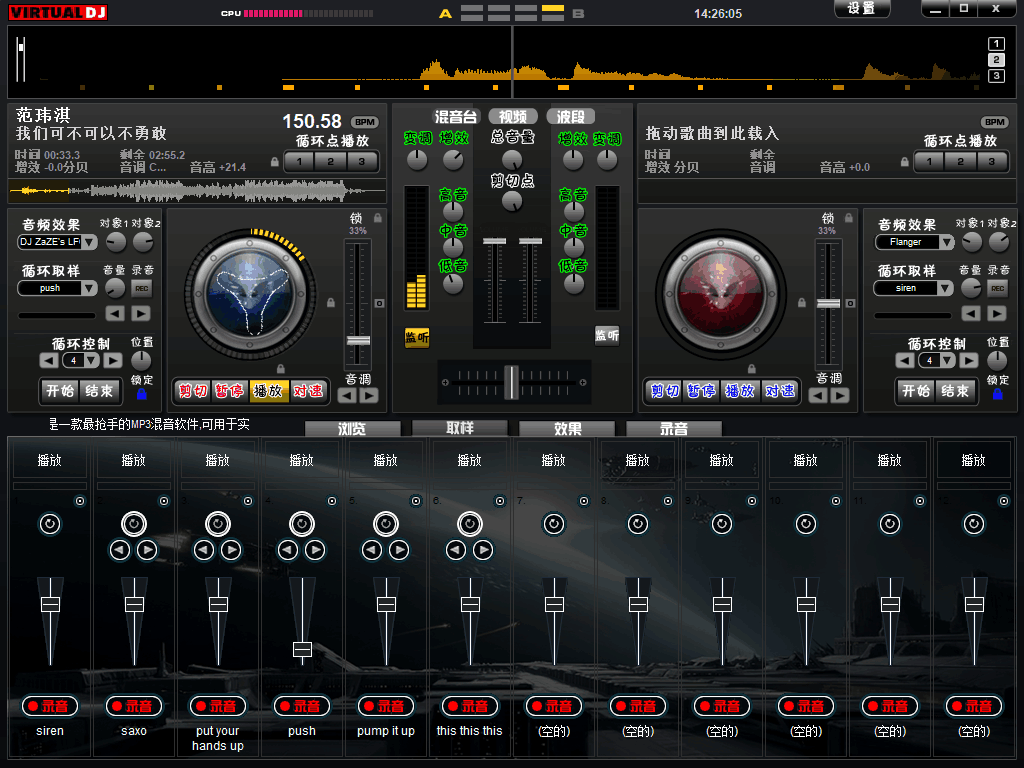
Task: Open the 设置 settings button
Action: [x=862, y=8]
